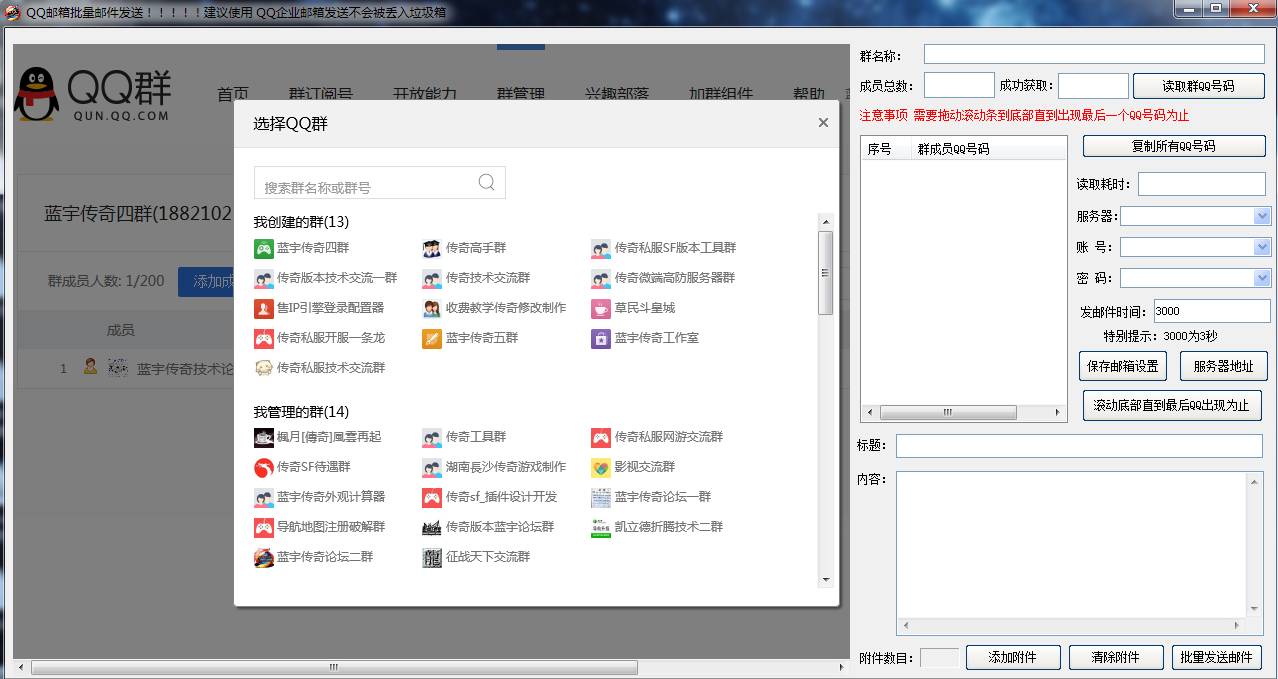Open the 服务器地址 button
Screen dimensions: 1278x679
(1223, 366)
